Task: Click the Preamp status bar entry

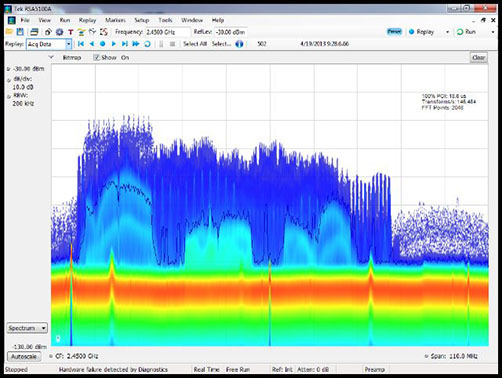Action: click(x=375, y=369)
